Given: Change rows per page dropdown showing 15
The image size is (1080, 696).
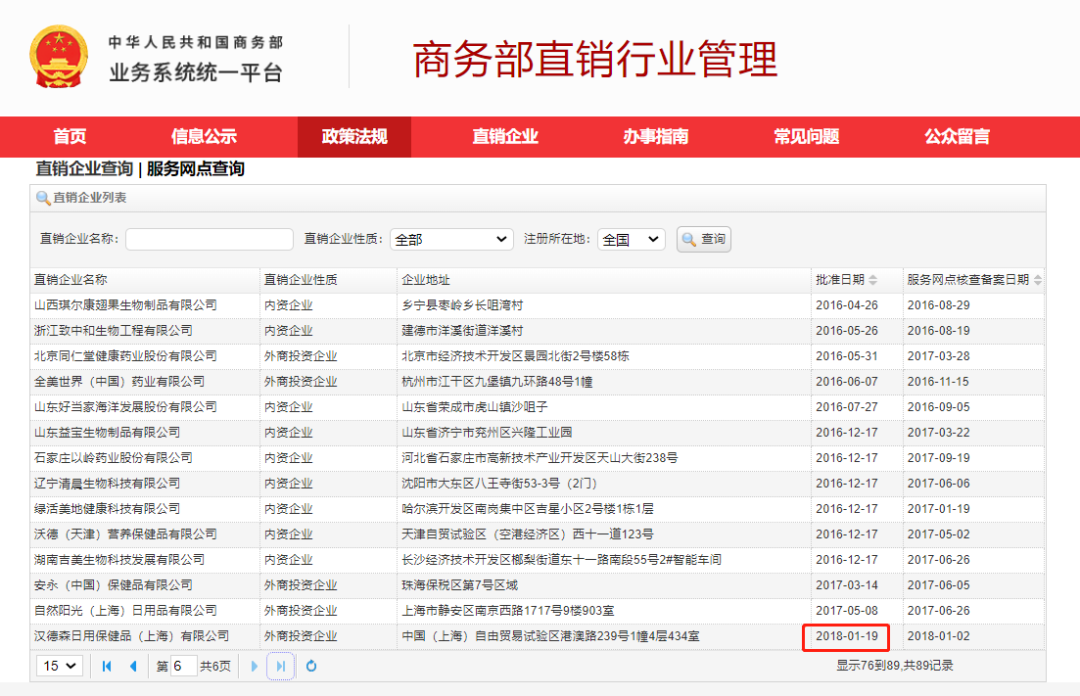Looking at the screenshot, I should 59,666.
